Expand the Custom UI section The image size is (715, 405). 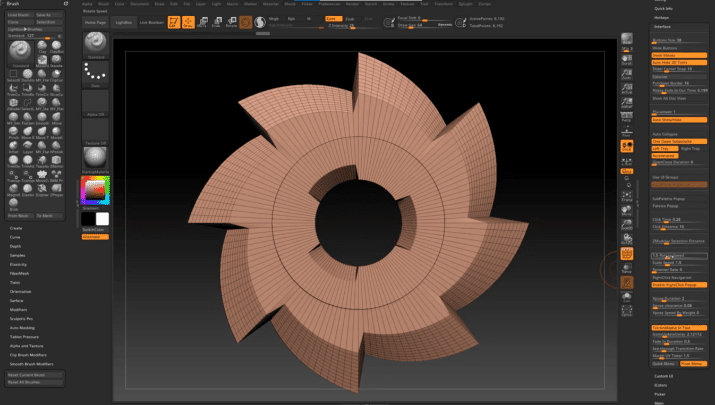[663, 376]
